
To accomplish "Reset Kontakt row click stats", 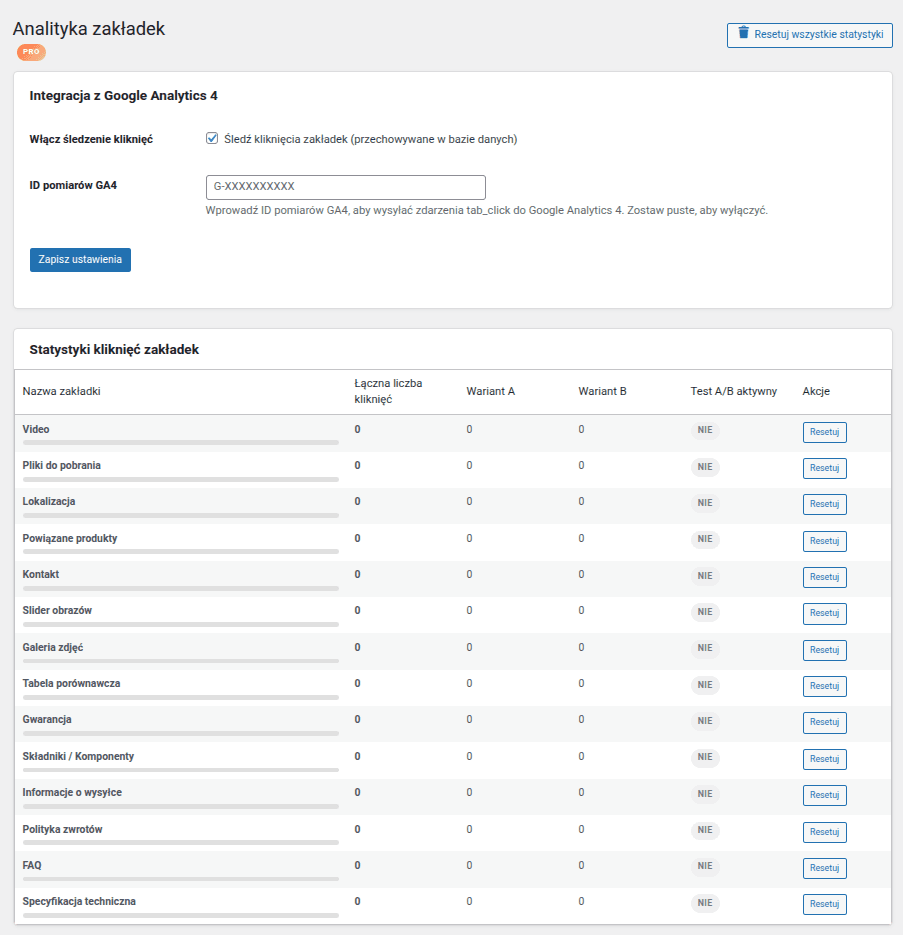I will (x=824, y=577).
